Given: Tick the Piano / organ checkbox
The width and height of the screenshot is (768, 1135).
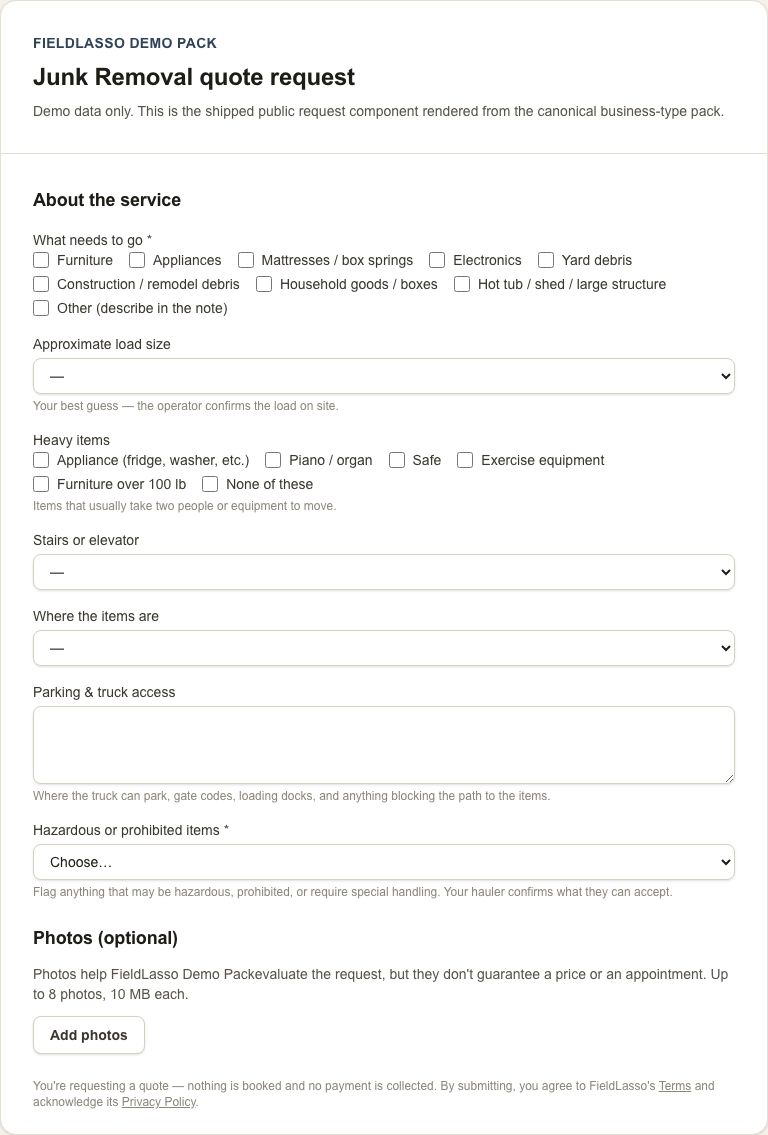Looking at the screenshot, I should click(273, 460).
